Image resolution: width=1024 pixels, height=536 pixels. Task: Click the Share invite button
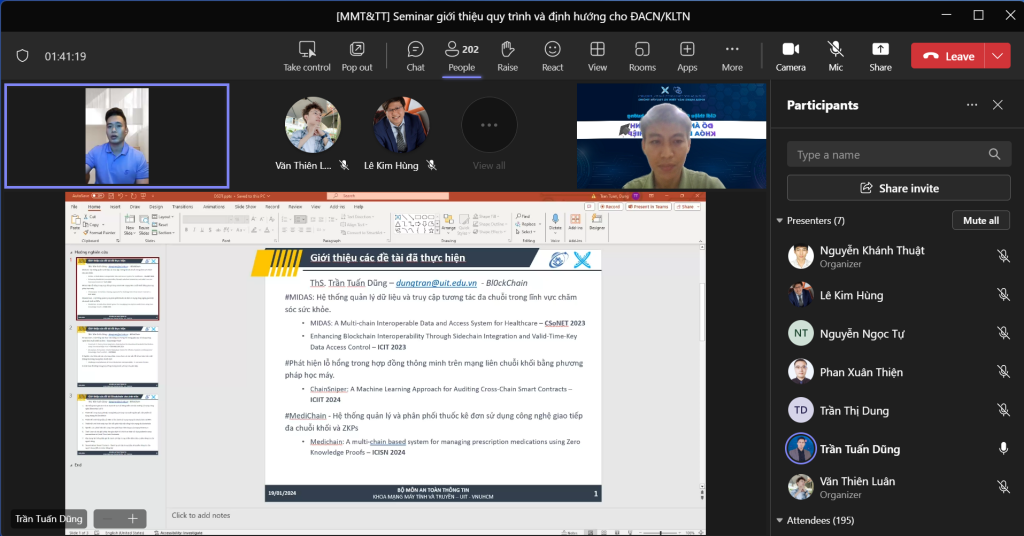[x=899, y=188]
